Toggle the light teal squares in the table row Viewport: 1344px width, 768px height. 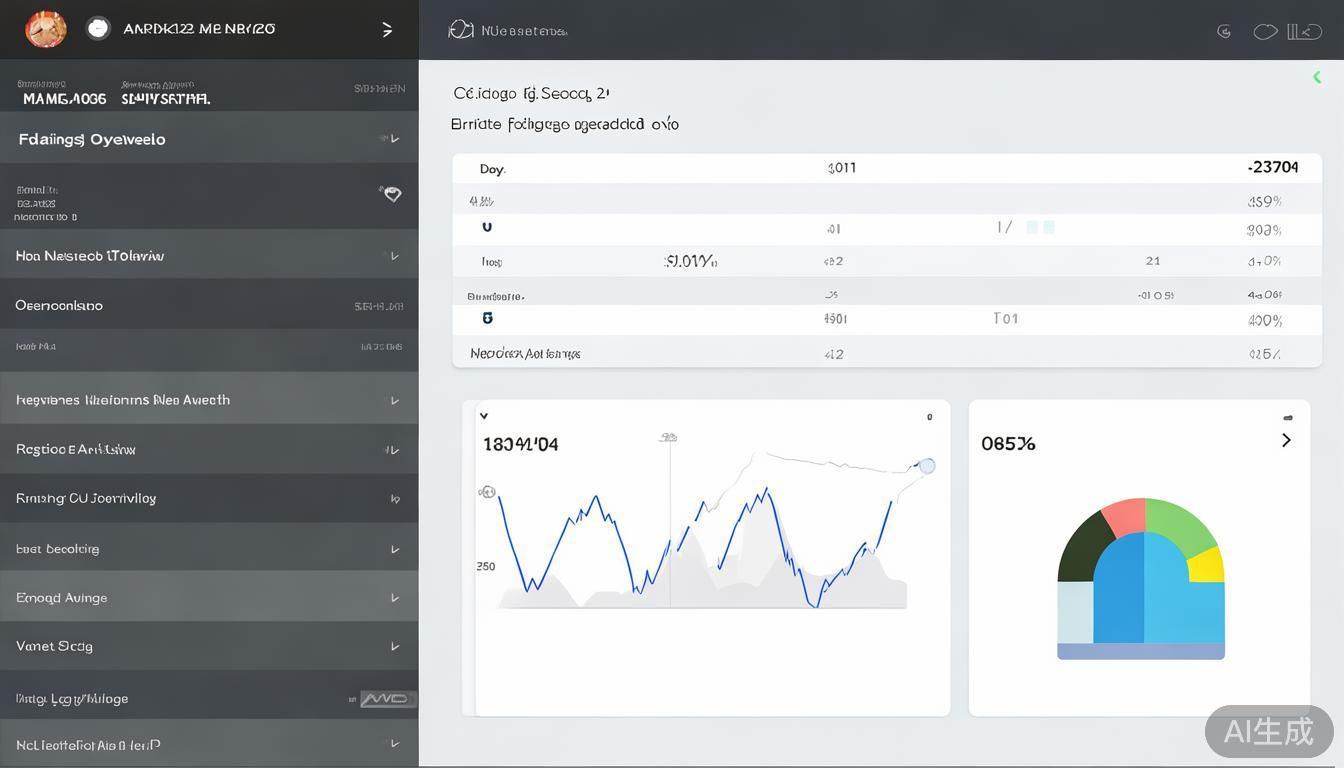pos(1040,228)
